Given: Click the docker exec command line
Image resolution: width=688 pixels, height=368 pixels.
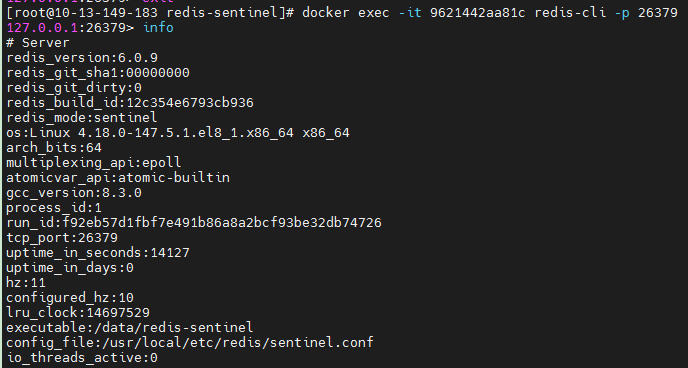Looking at the screenshot, I should 342,13.
